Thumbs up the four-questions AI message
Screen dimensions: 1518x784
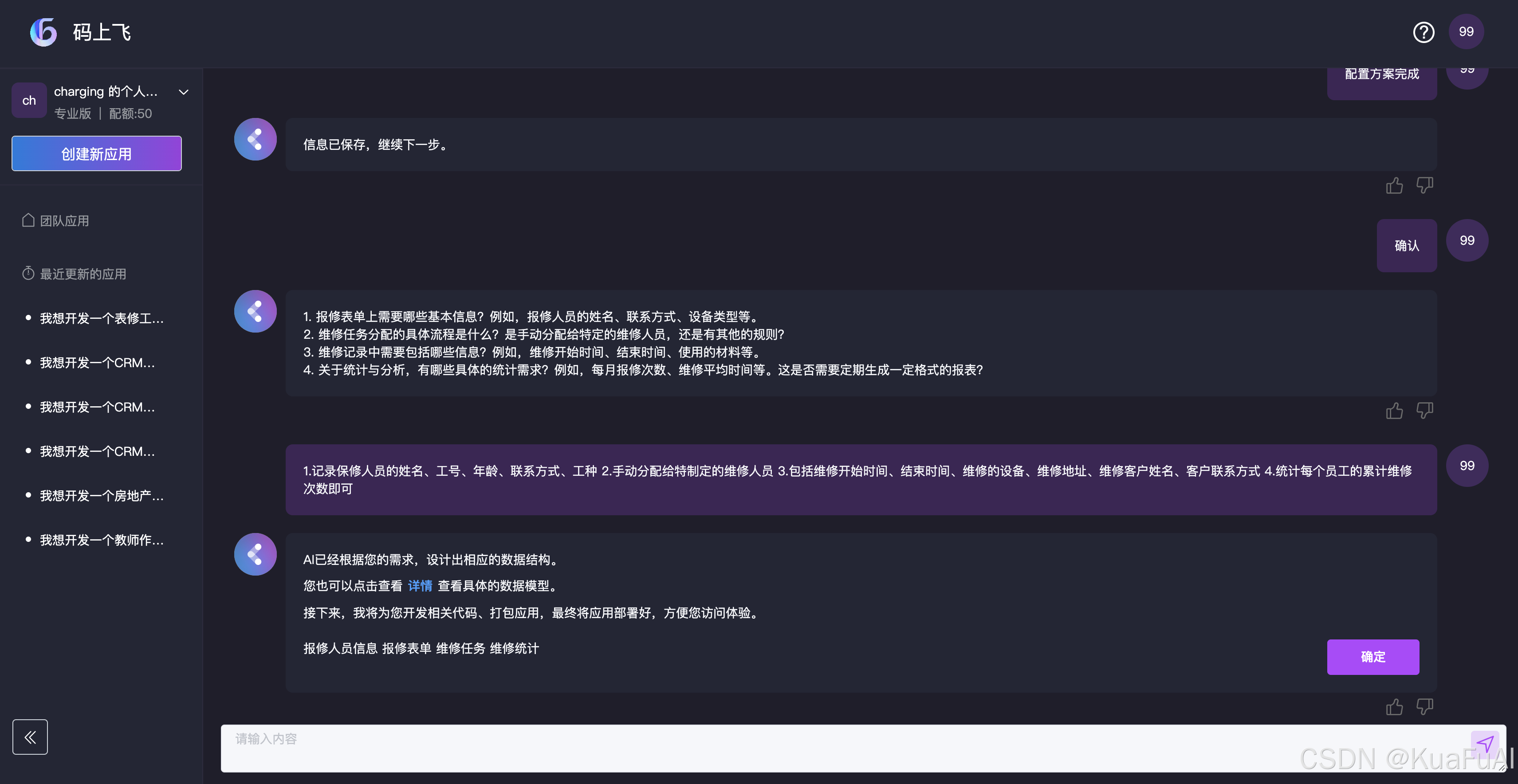1394,411
